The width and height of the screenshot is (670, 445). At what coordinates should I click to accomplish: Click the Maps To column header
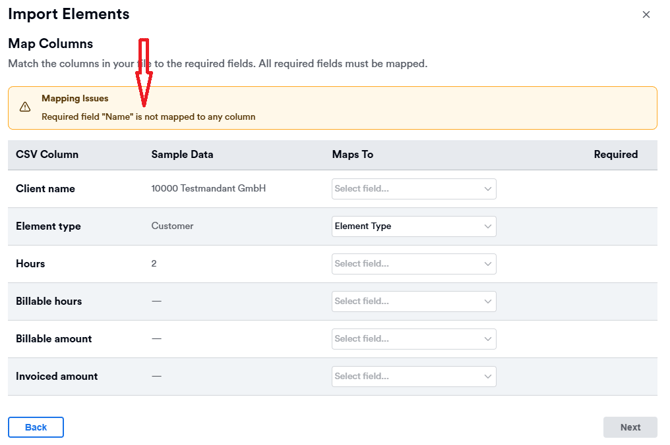pyautogui.click(x=352, y=155)
